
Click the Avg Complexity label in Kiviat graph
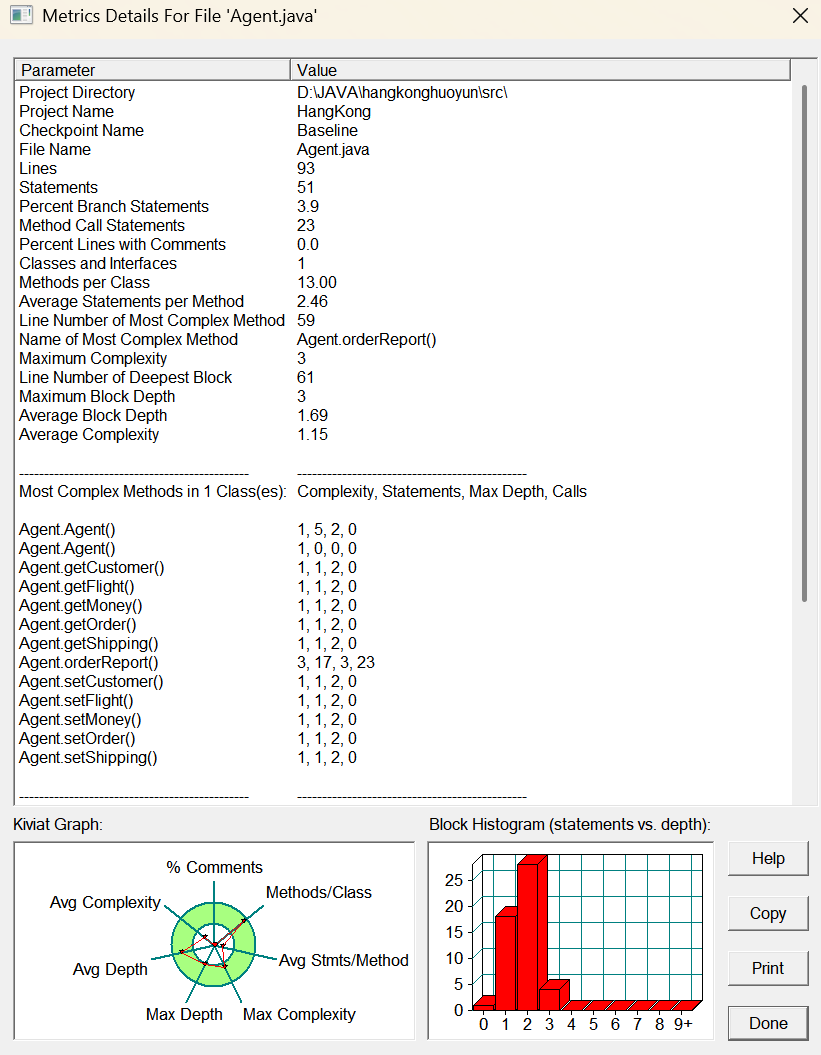pos(105,903)
